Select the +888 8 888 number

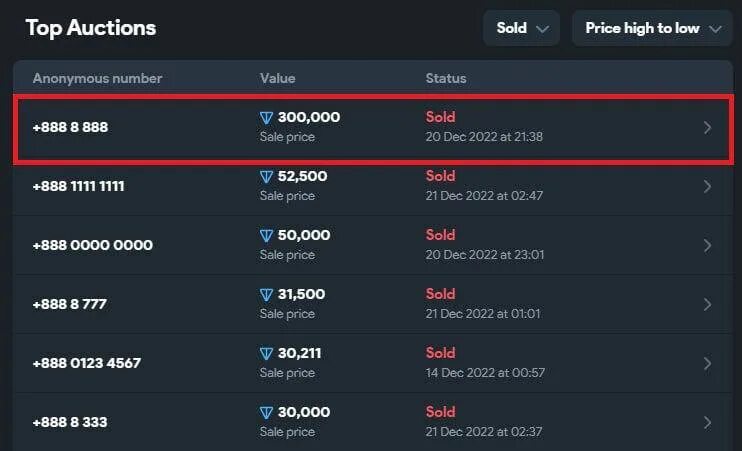[71, 127]
